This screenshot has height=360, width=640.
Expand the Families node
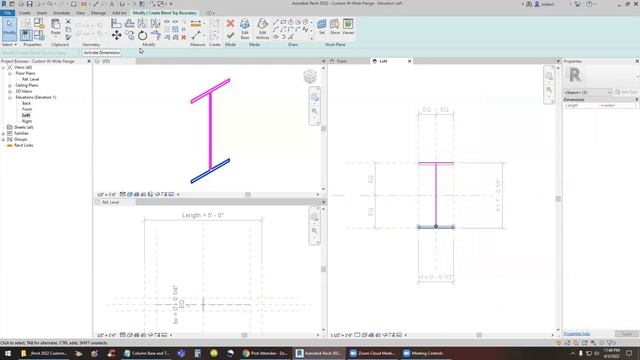click(4, 133)
